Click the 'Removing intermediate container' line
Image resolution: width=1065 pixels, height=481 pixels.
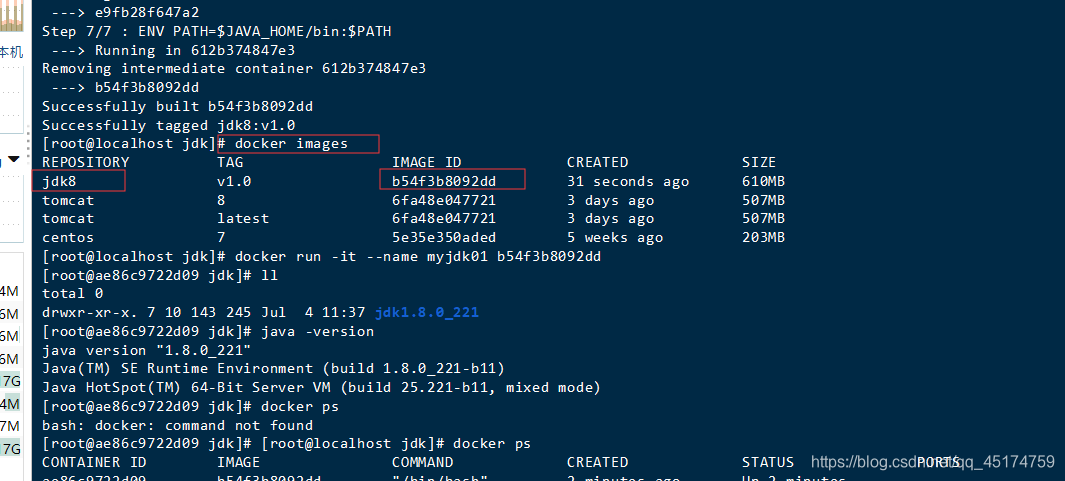[234, 69]
